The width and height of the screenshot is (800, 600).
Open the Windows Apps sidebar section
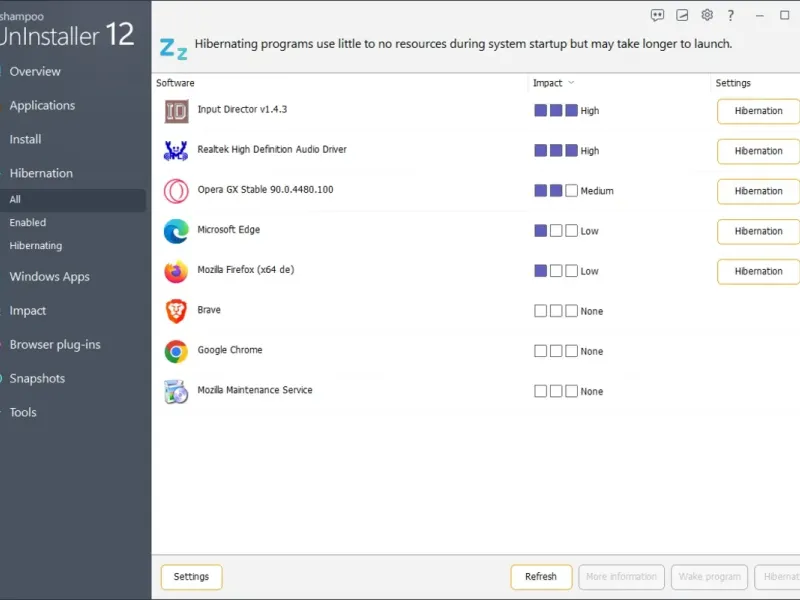(x=49, y=277)
